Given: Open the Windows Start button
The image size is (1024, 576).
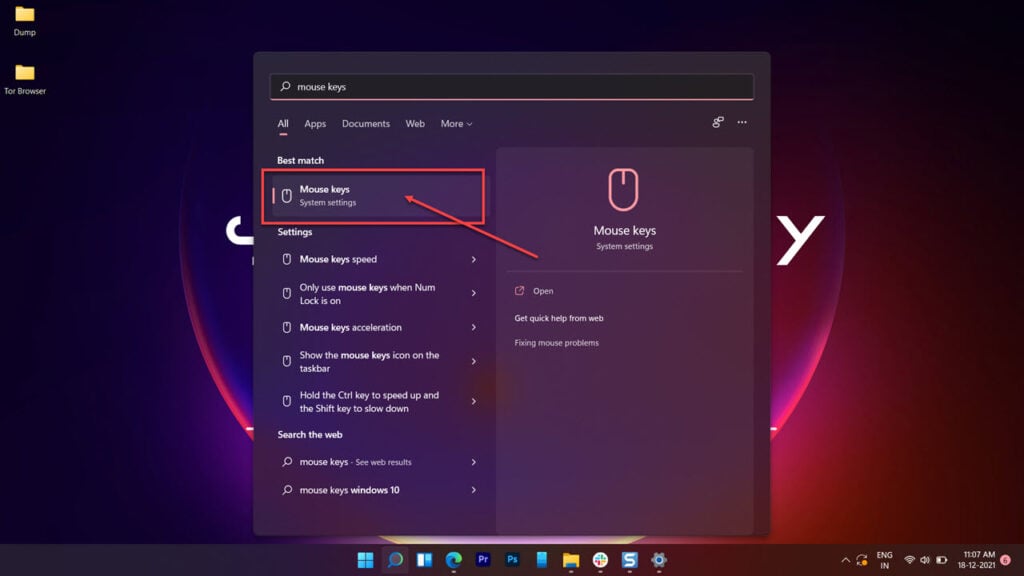Looking at the screenshot, I should pyautogui.click(x=366, y=560).
